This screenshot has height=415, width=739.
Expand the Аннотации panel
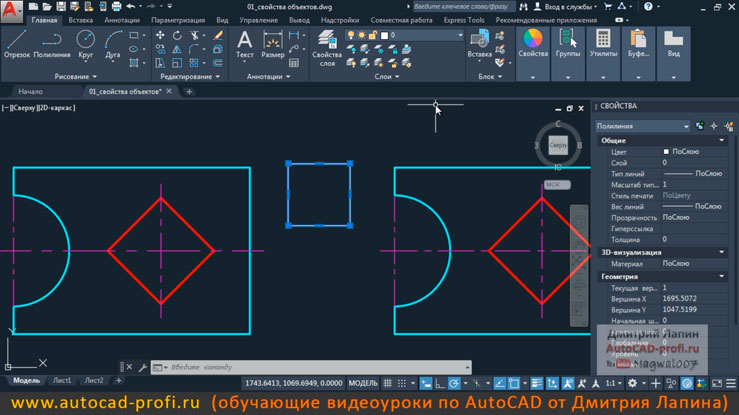(269, 76)
